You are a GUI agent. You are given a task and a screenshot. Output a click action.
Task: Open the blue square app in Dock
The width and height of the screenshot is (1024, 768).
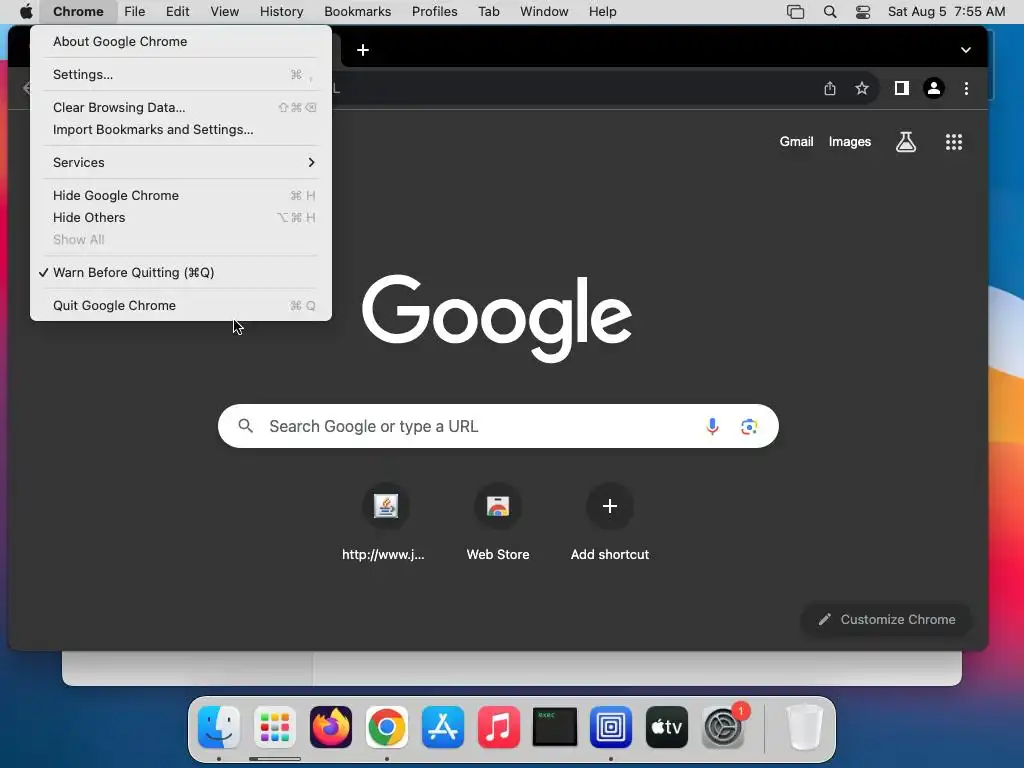[611, 727]
